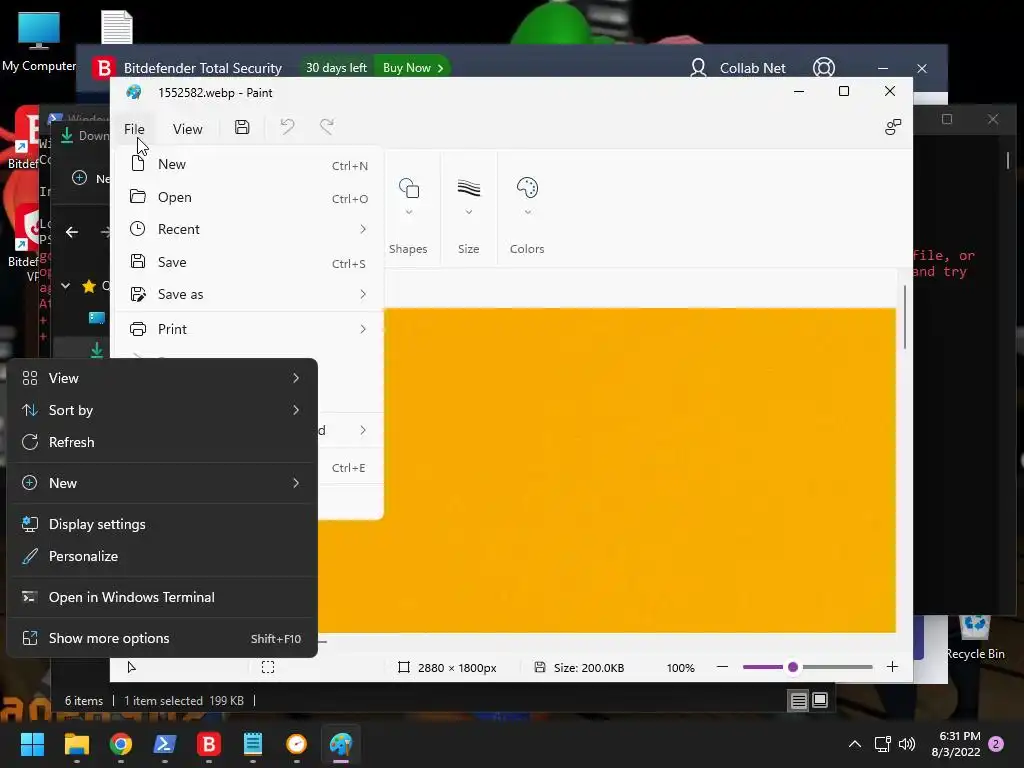Click the volume tray icon

(907, 744)
